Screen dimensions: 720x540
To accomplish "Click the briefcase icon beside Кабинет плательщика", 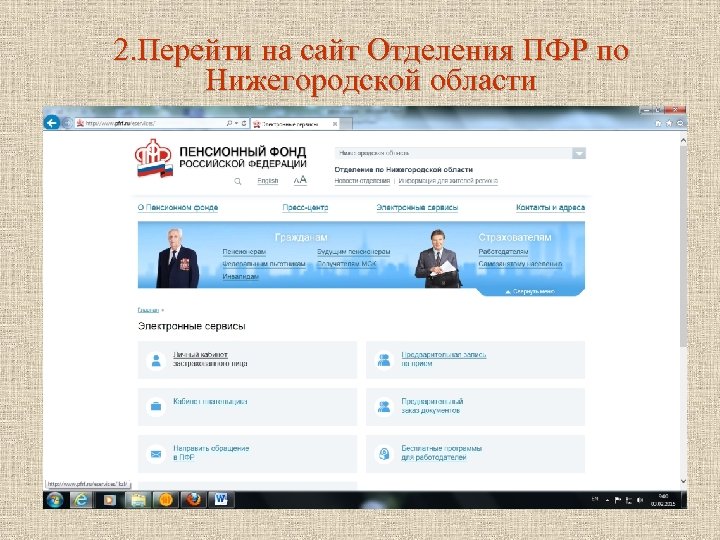I will pyautogui.click(x=156, y=407).
